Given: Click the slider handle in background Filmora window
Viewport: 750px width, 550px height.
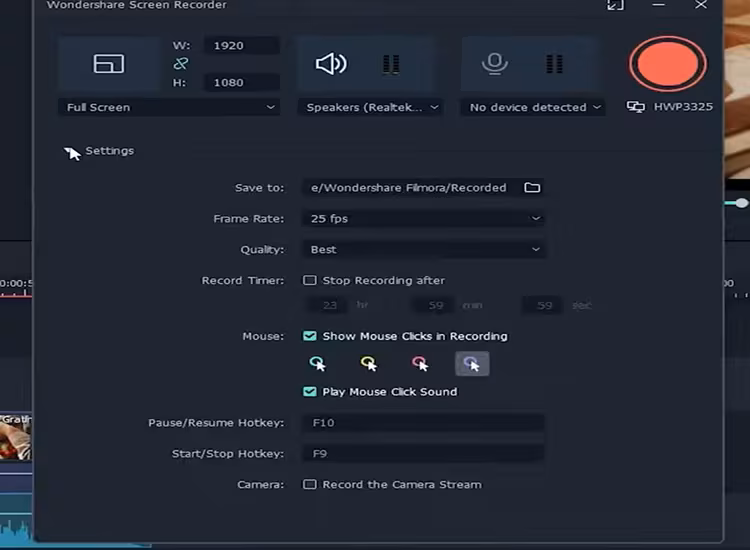Looking at the screenshot, I should 742,203.
